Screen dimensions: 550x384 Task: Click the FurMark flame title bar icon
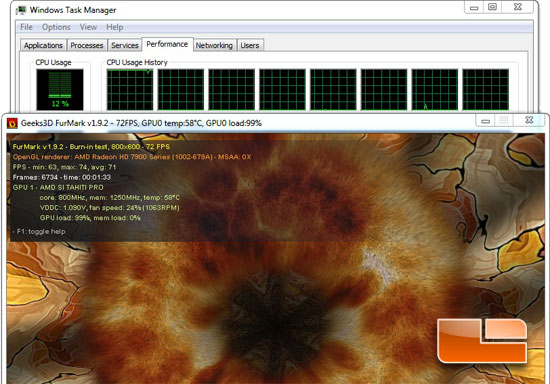click(x=13, y=123)
